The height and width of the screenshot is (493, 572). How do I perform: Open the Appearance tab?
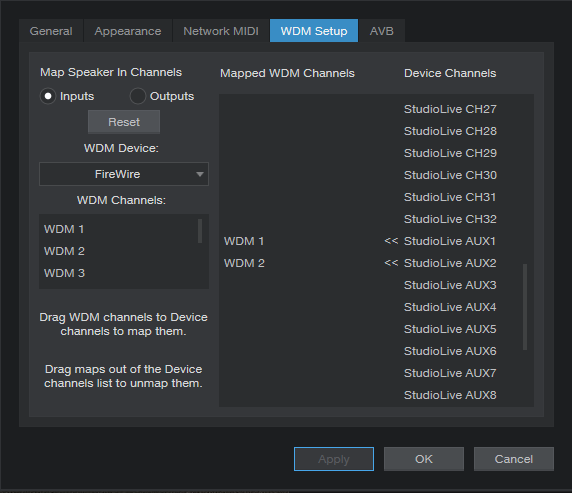[x=128, y=31]
